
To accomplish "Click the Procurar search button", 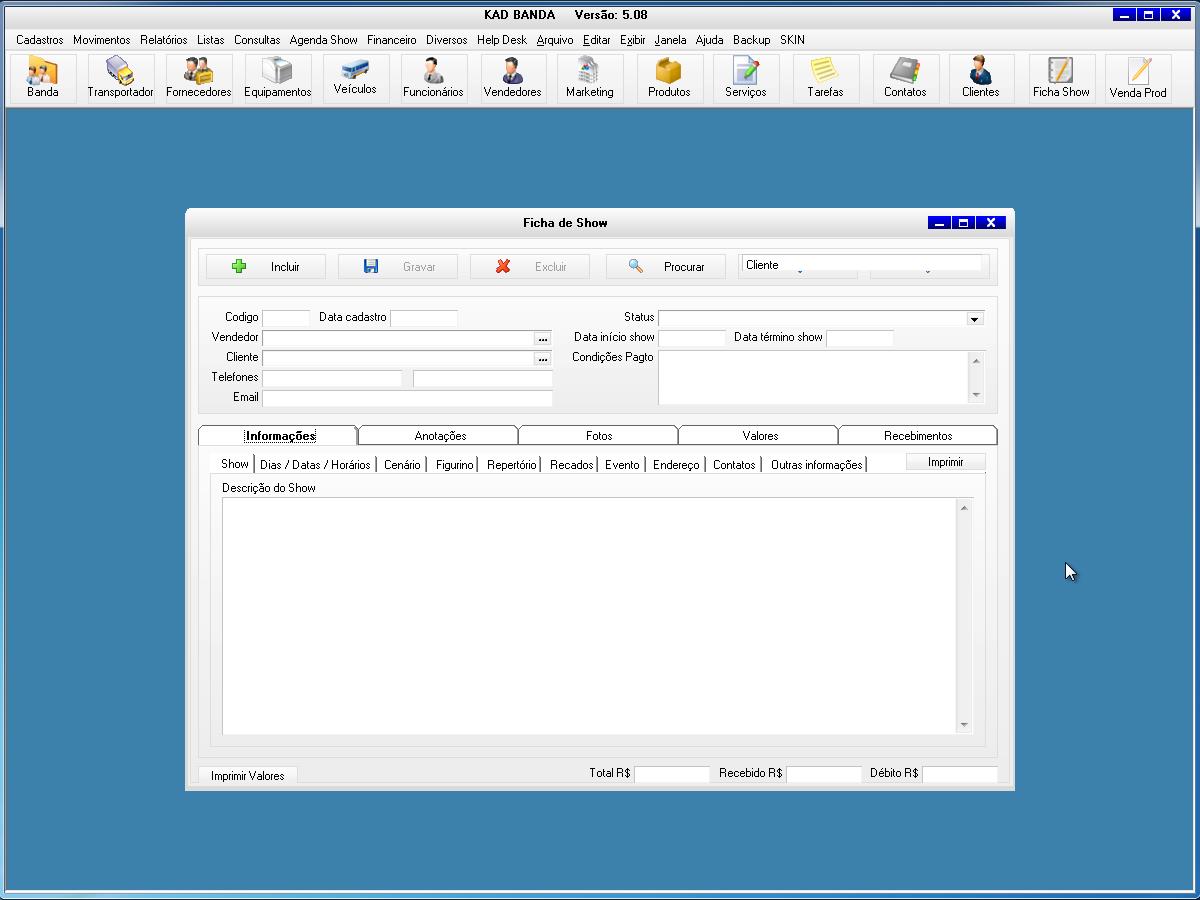I will tap(666, 267).
